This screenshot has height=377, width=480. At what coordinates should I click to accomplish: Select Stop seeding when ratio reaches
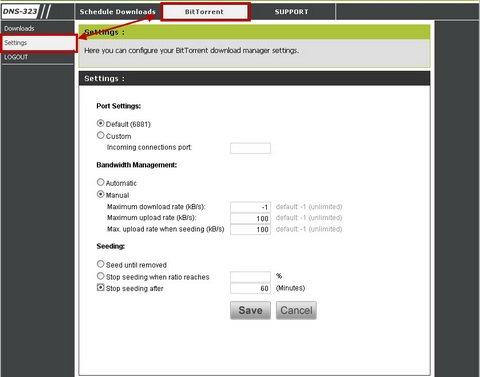point(100,276)
